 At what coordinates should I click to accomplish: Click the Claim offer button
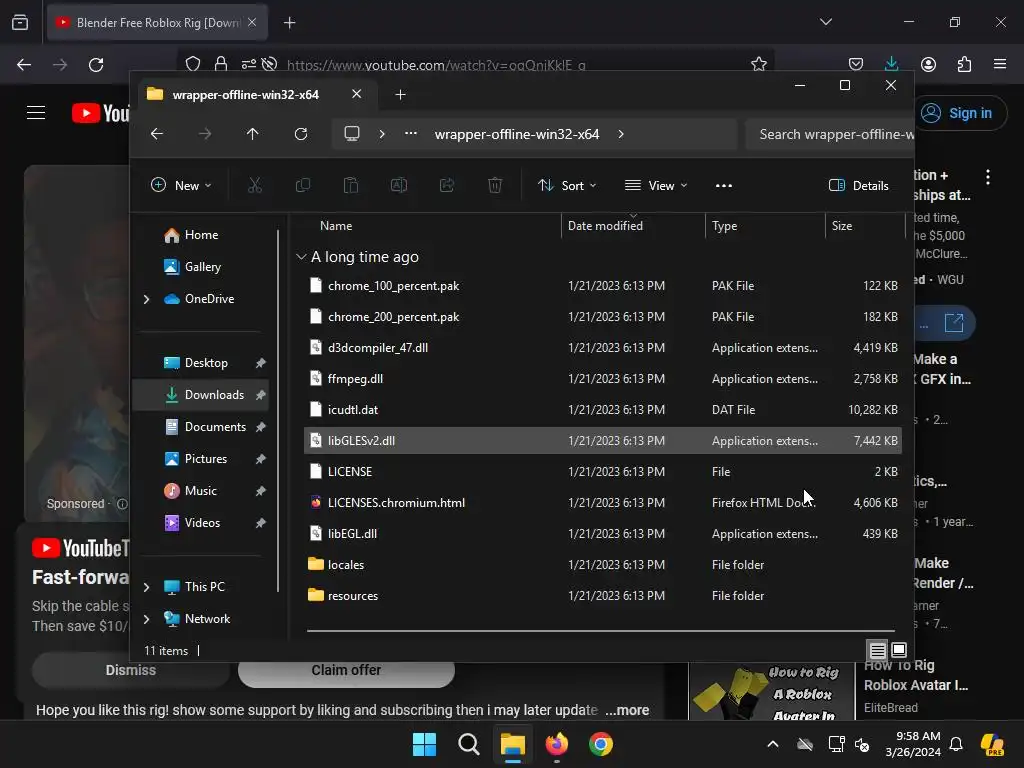[x=346, y=670]
